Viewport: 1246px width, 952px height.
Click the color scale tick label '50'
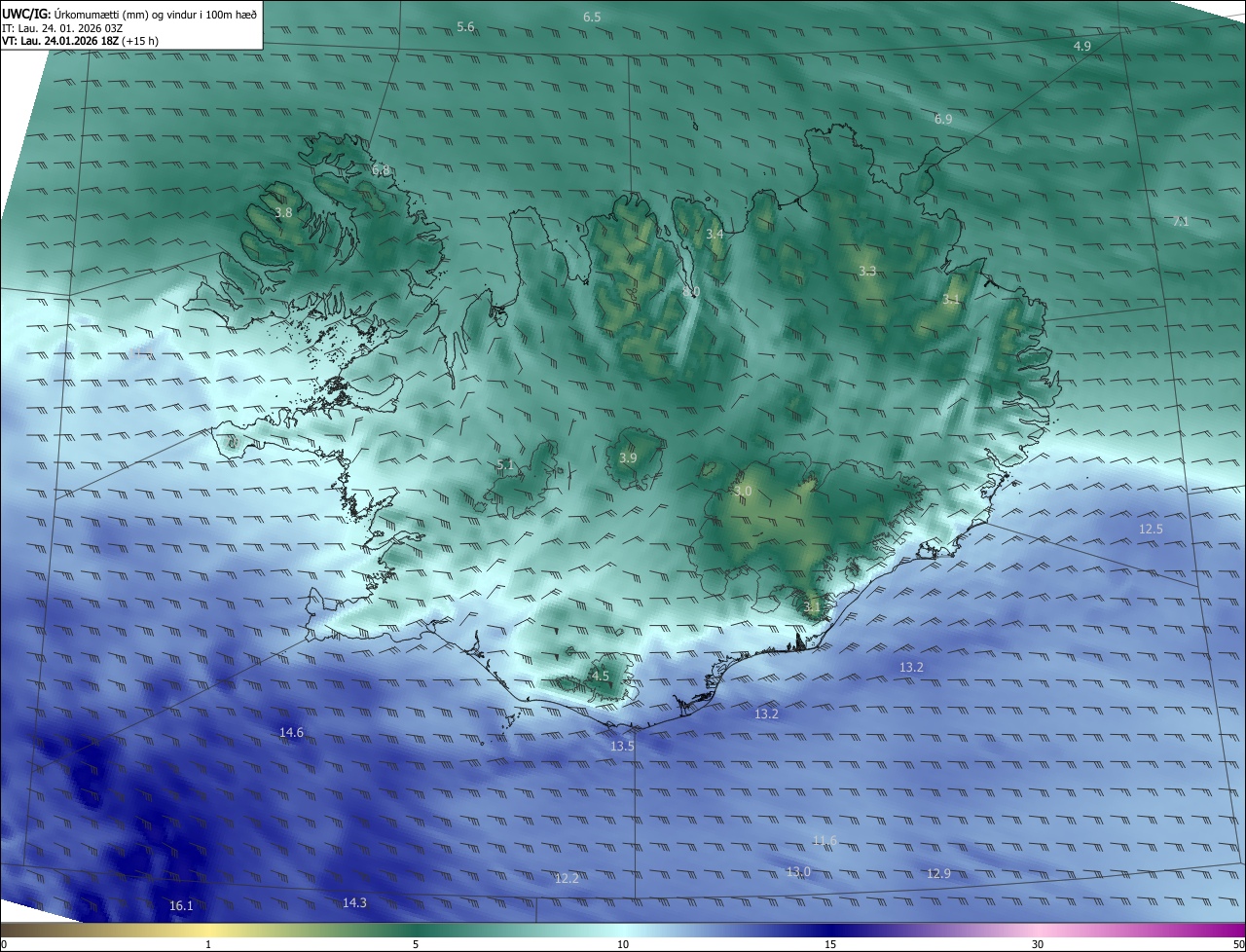(1238, 945)
